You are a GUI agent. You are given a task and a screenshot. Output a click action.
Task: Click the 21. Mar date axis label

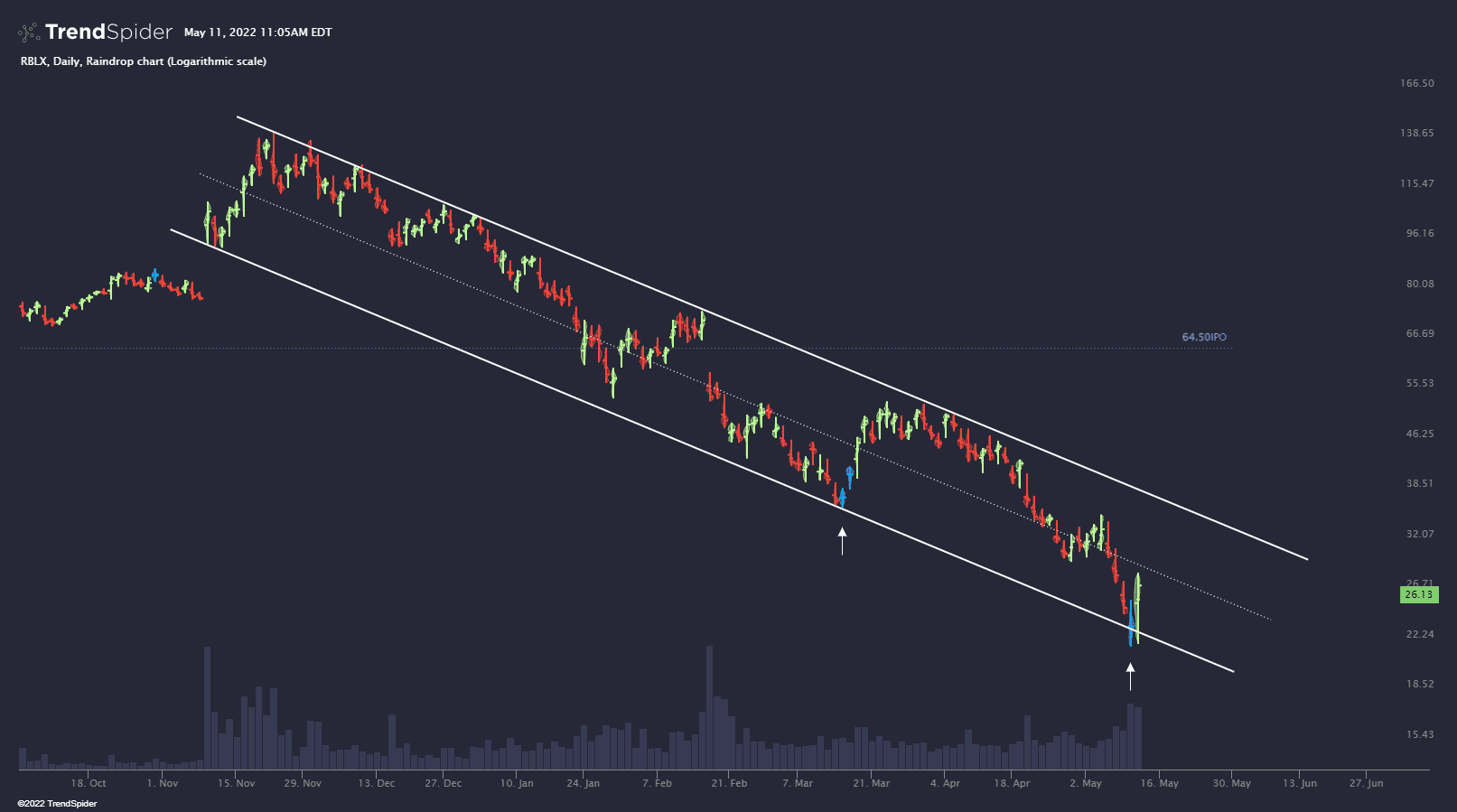(x=872, y=783)
